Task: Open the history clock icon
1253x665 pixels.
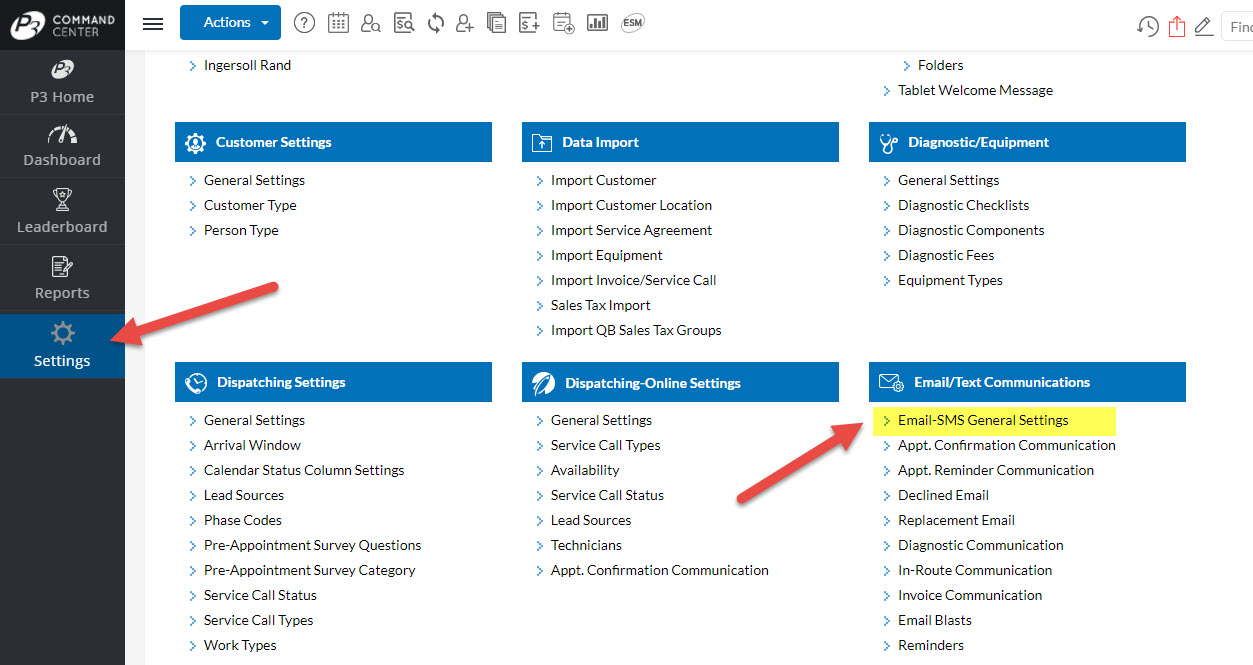Action: point(1147,26)
